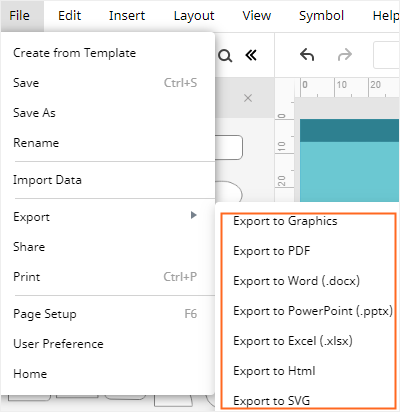Close the panel with the X icon
This screenshot has width=400, height=412.
[x=248, y=98]
